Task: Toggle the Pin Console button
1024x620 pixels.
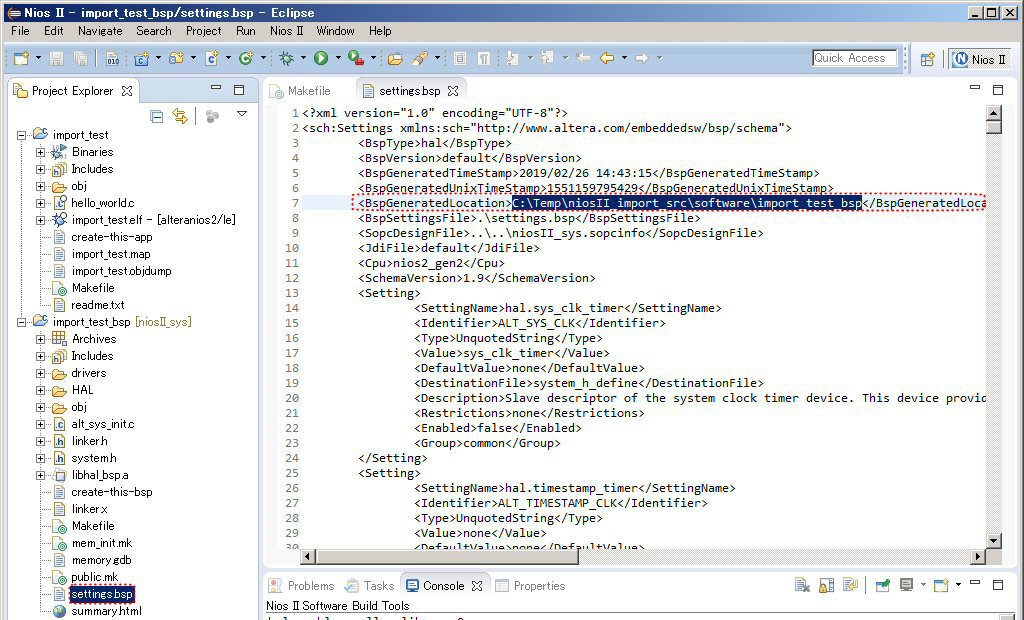Action: pos(882,586)
